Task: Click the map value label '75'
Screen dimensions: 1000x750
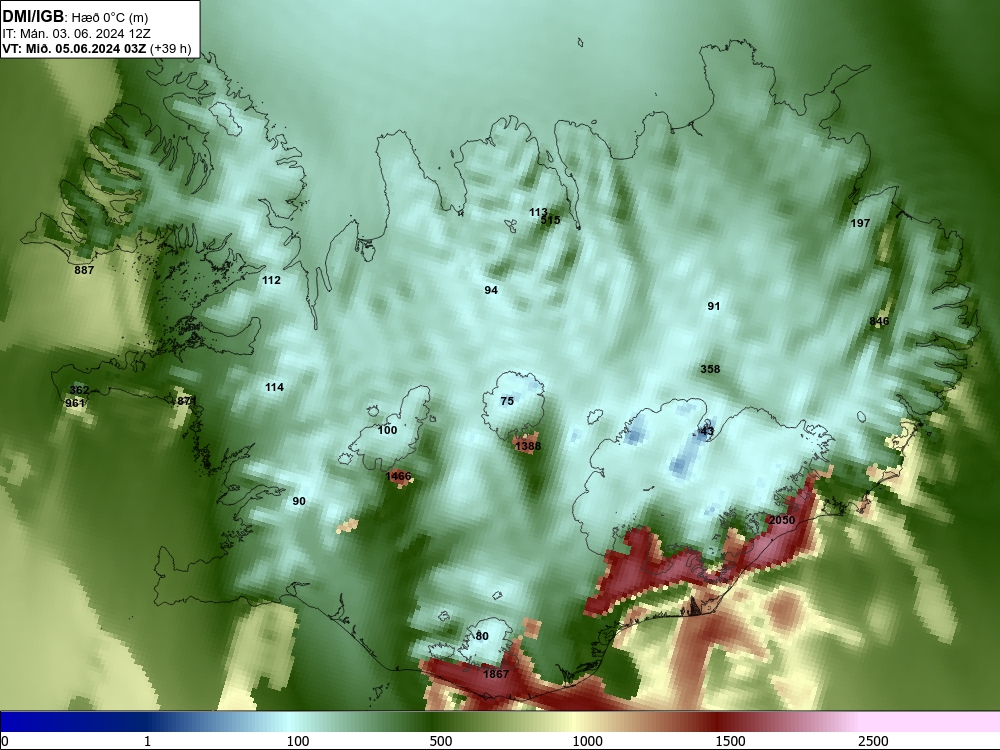Action: (507, 401)
